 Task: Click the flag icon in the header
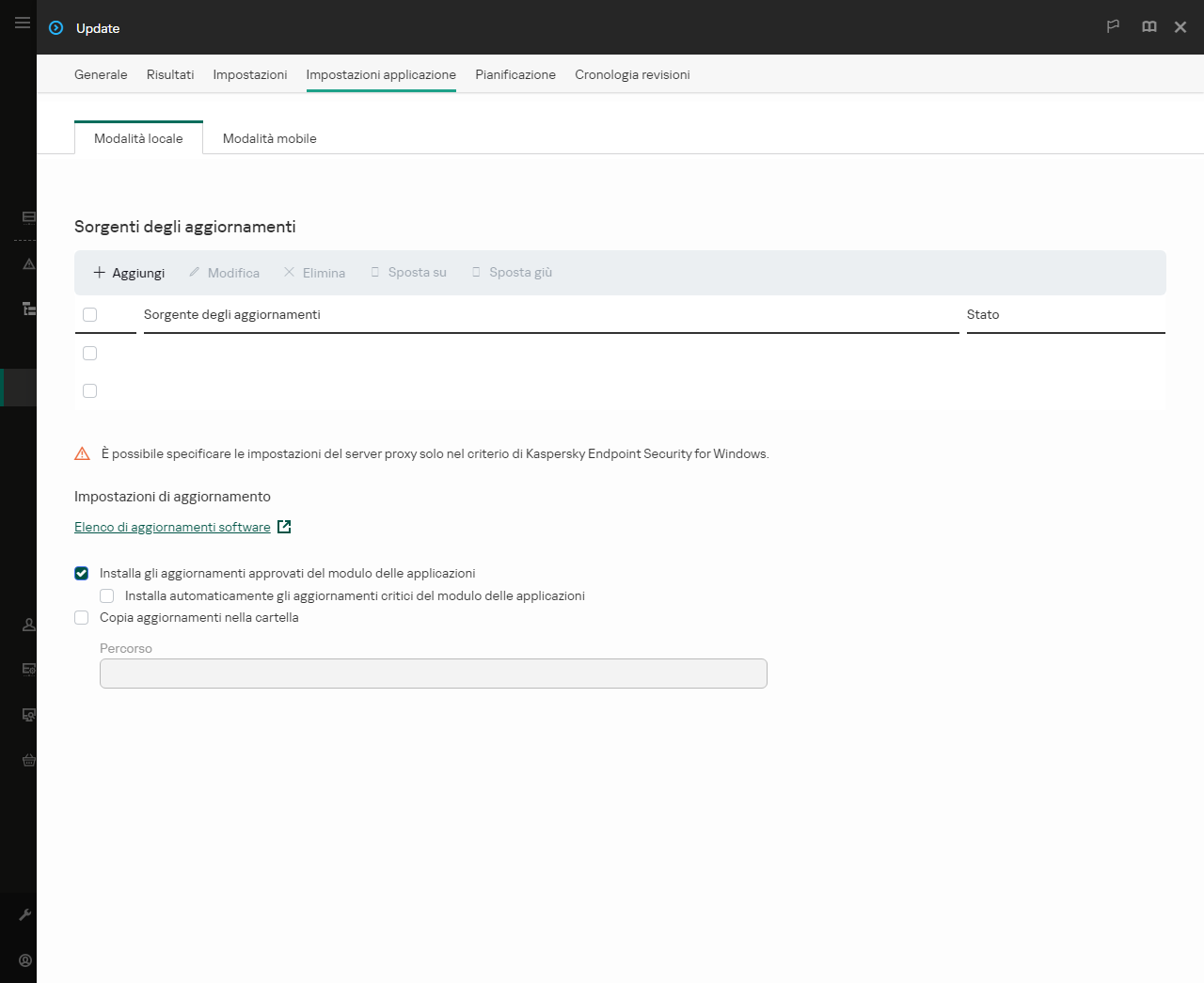pos(1113,26)
